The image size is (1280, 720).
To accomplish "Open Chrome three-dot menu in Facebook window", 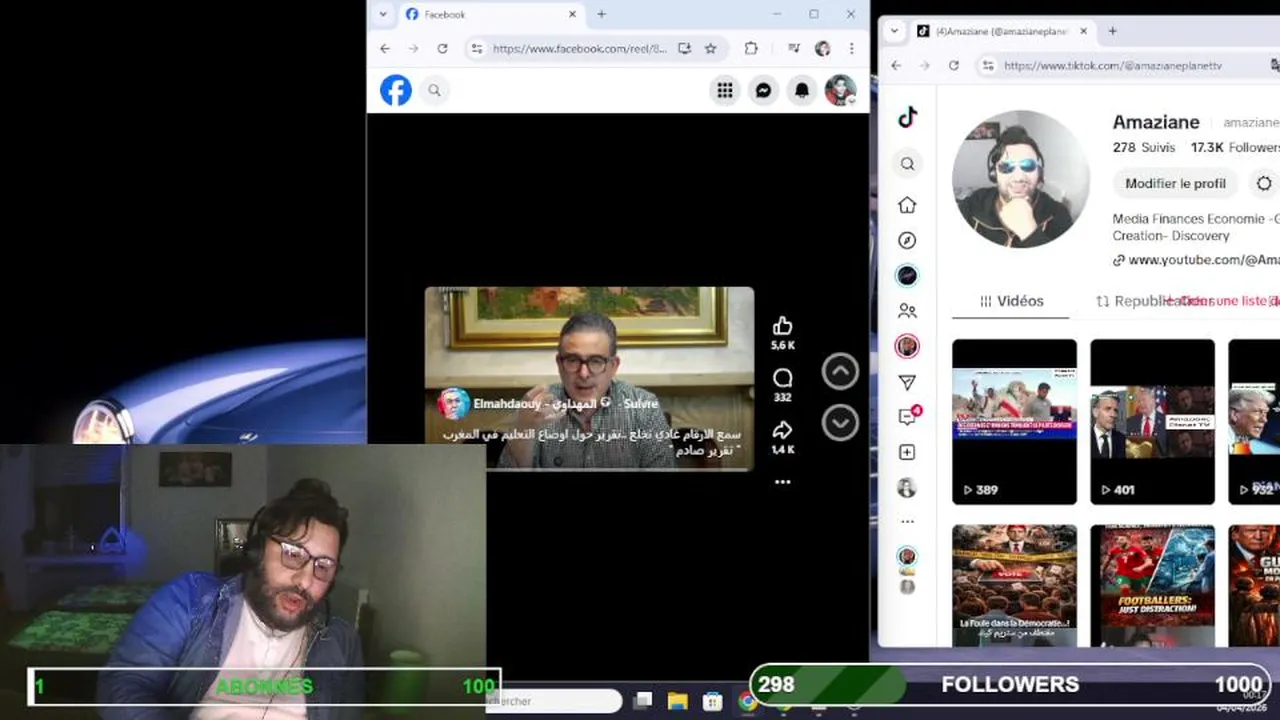I will pyautogui.click(x=851, y=48).
